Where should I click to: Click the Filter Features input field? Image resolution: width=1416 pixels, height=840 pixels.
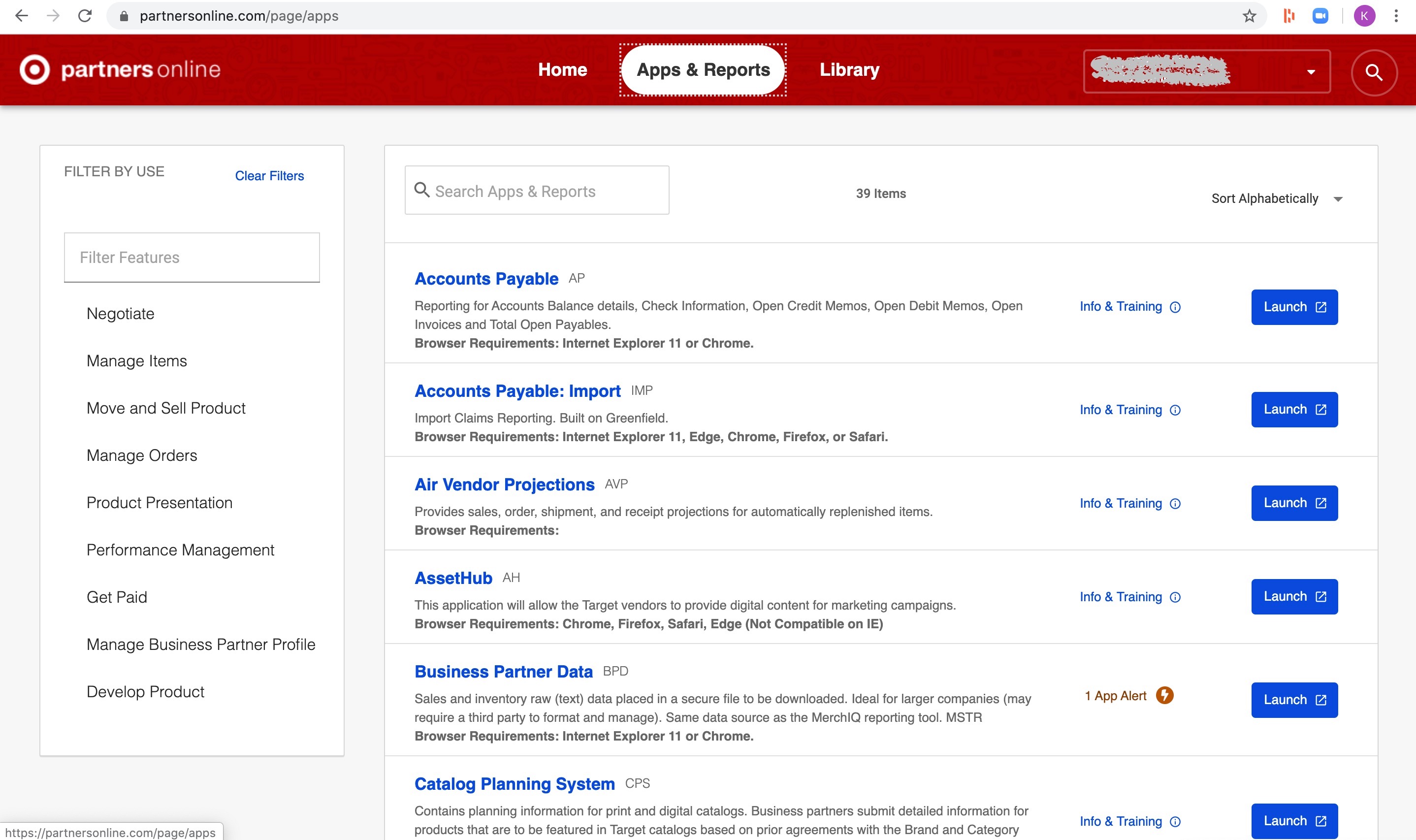[x=192, y=258]
